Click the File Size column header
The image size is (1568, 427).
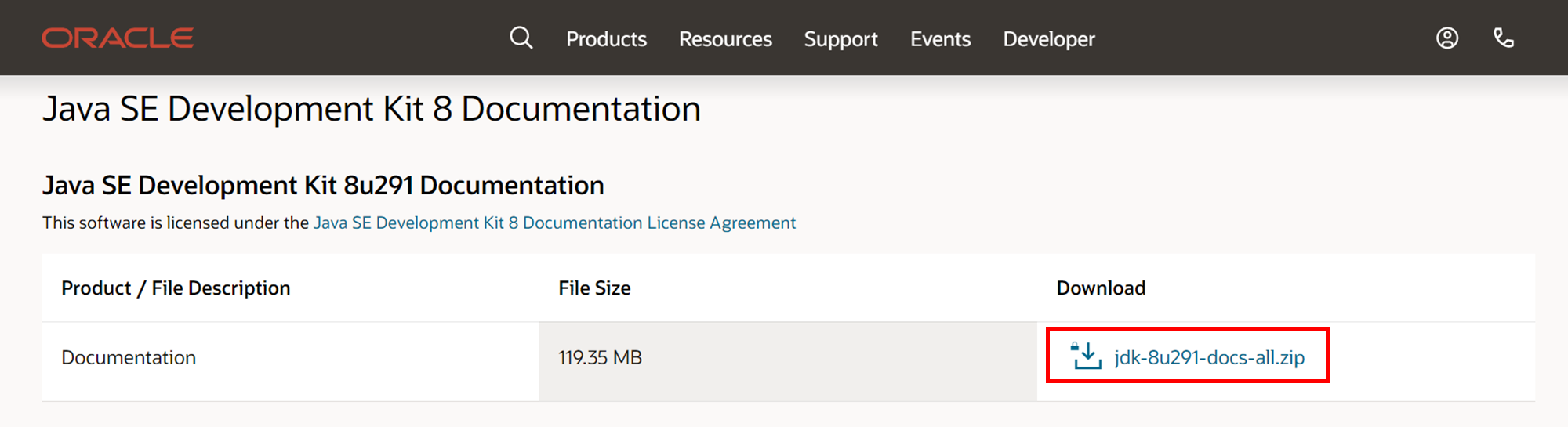594,288
